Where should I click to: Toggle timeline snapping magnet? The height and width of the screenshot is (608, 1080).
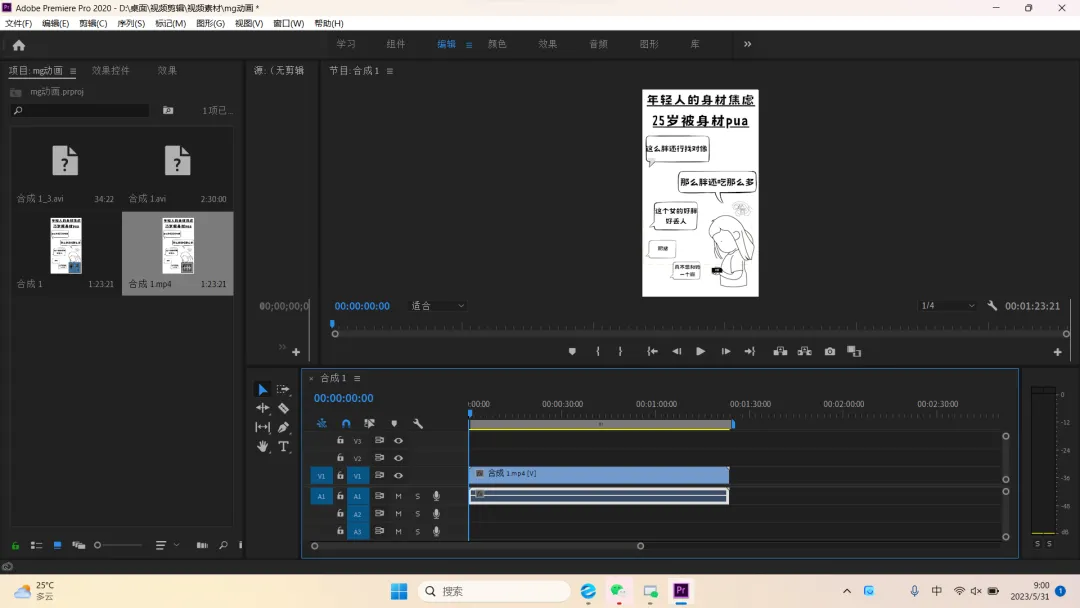(x=346, y=423)
